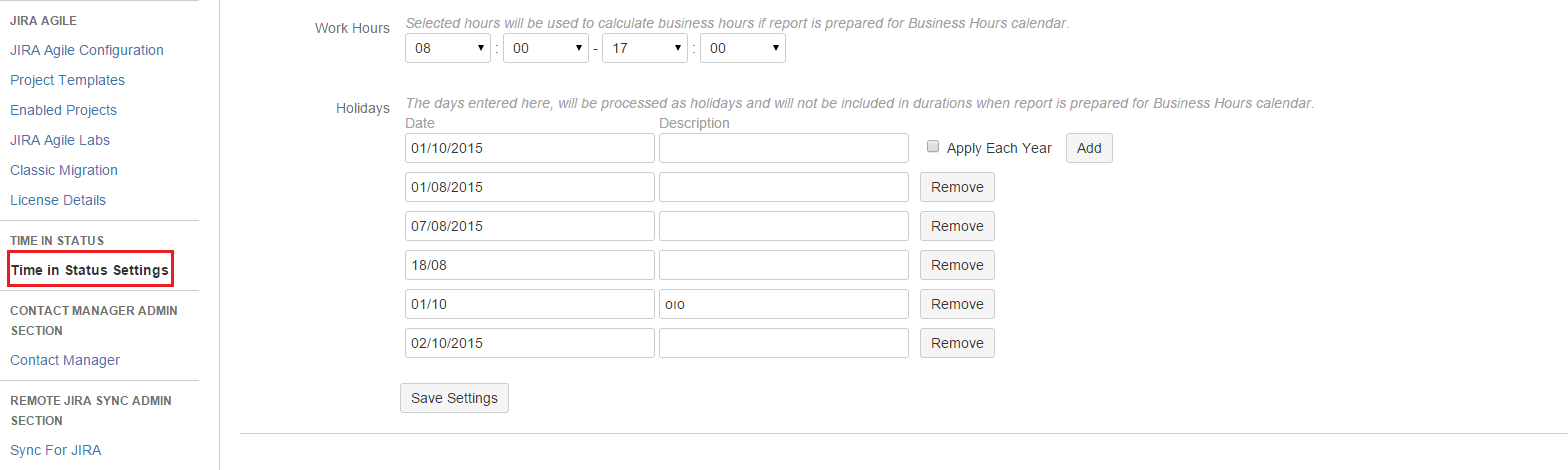Open Classic Migration link
The width and height of the screenshot is (1568, 470).
pyautogui.click(x=64, y=170)
